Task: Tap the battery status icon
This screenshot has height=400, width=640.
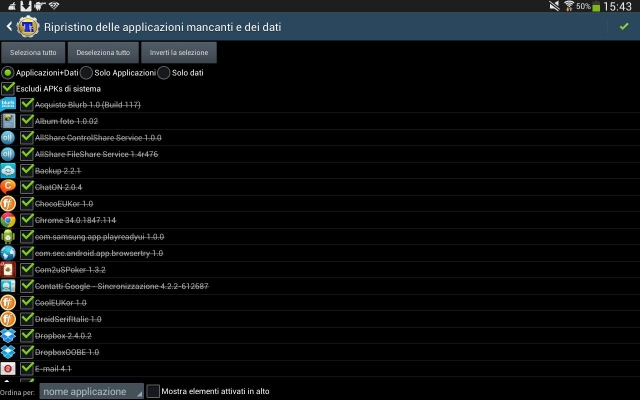Action: point(596,7)
